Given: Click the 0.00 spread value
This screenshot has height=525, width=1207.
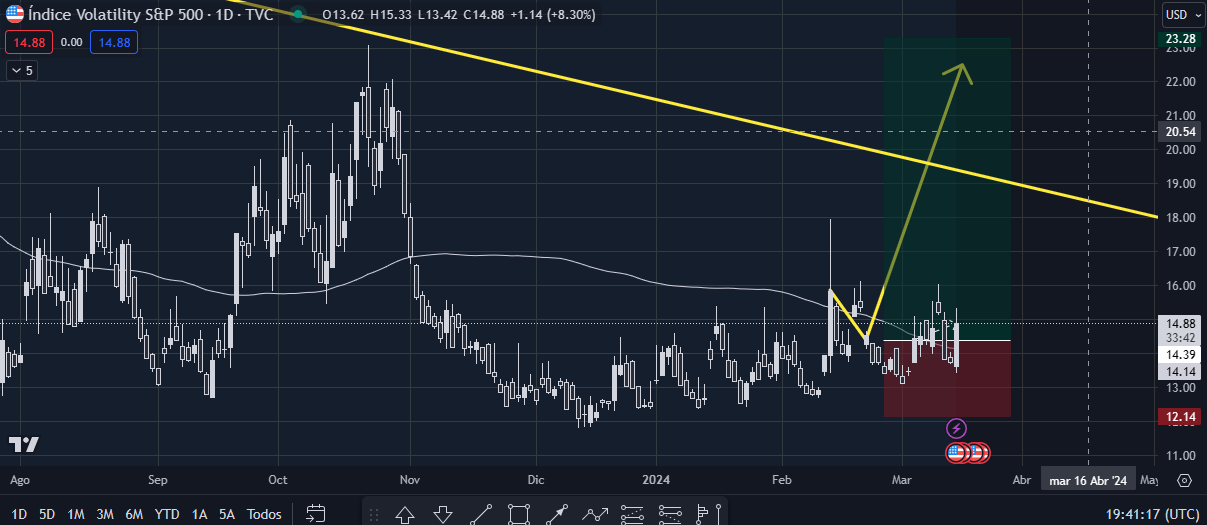Looking at the screenshot, I should coord(71,42).
